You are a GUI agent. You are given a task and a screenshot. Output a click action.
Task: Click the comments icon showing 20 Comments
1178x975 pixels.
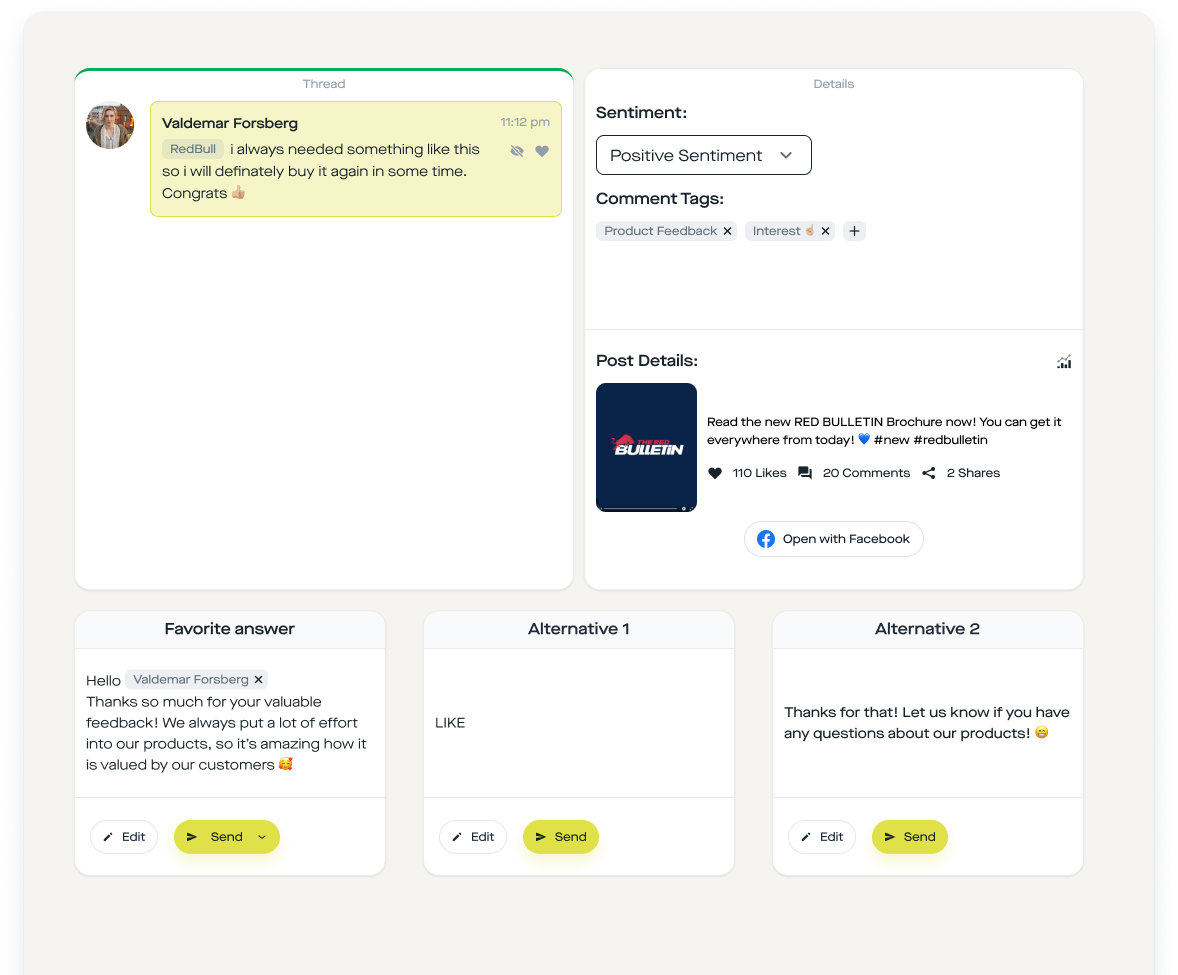click(x=805, y=472)
